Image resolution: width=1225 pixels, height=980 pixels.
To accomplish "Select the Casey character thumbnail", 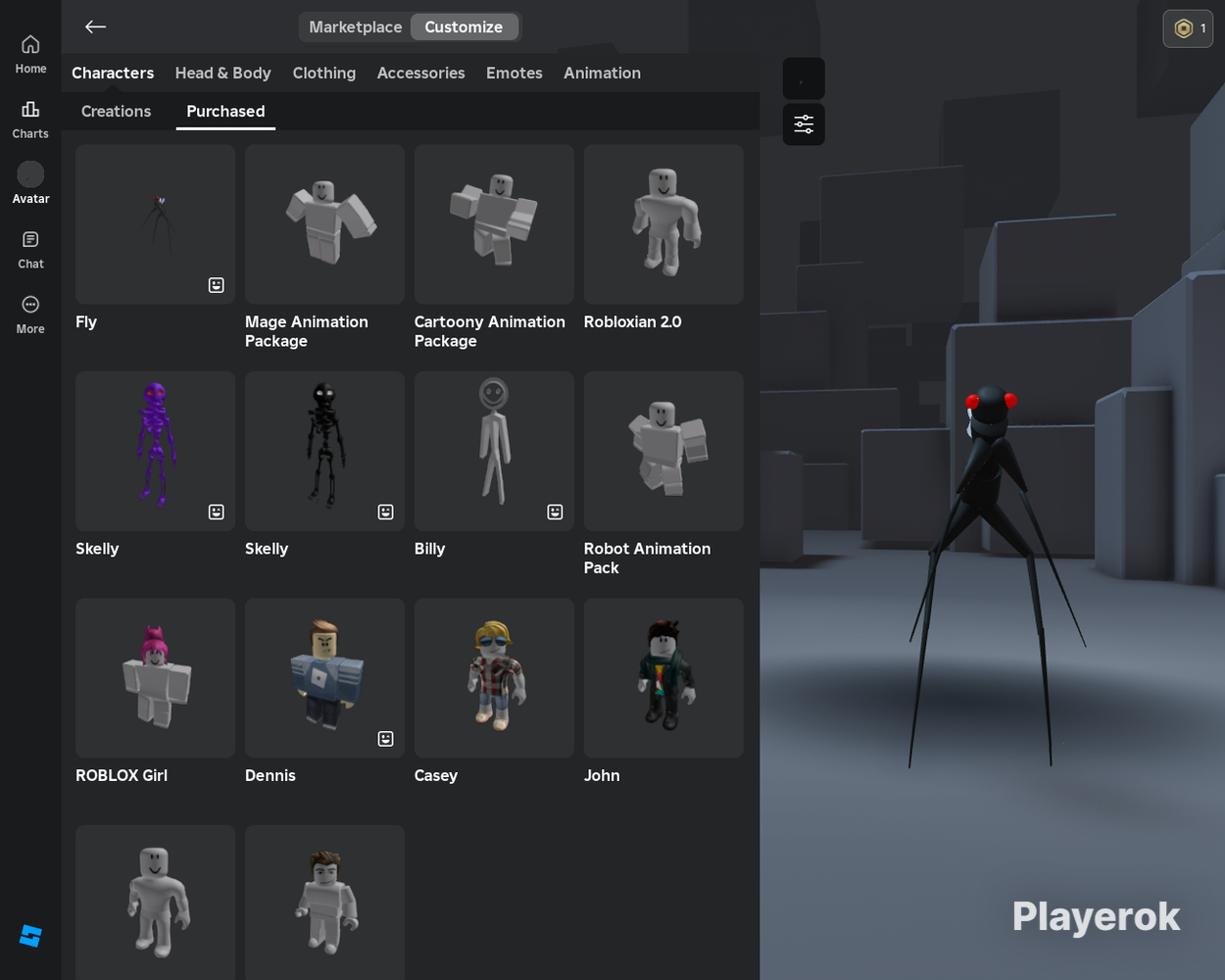I will point(494,678).
